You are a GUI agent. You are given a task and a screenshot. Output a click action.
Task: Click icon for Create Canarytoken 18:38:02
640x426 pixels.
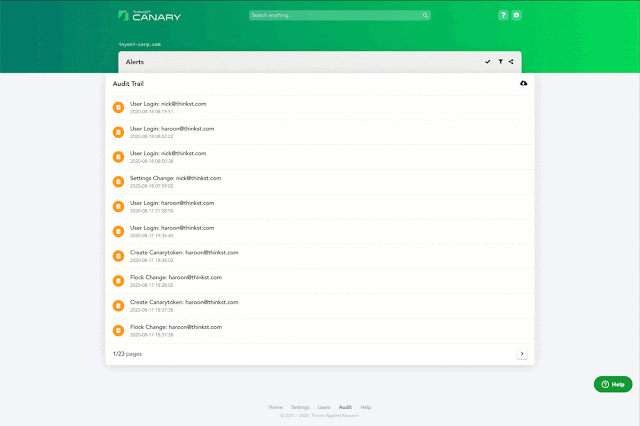[x=118, y=256]
